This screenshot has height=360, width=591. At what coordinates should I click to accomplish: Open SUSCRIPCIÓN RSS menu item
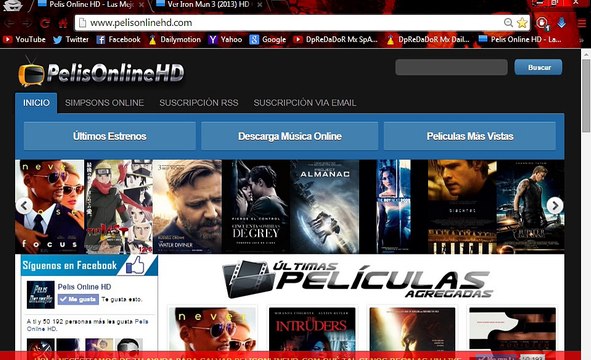tap(199, 103)
